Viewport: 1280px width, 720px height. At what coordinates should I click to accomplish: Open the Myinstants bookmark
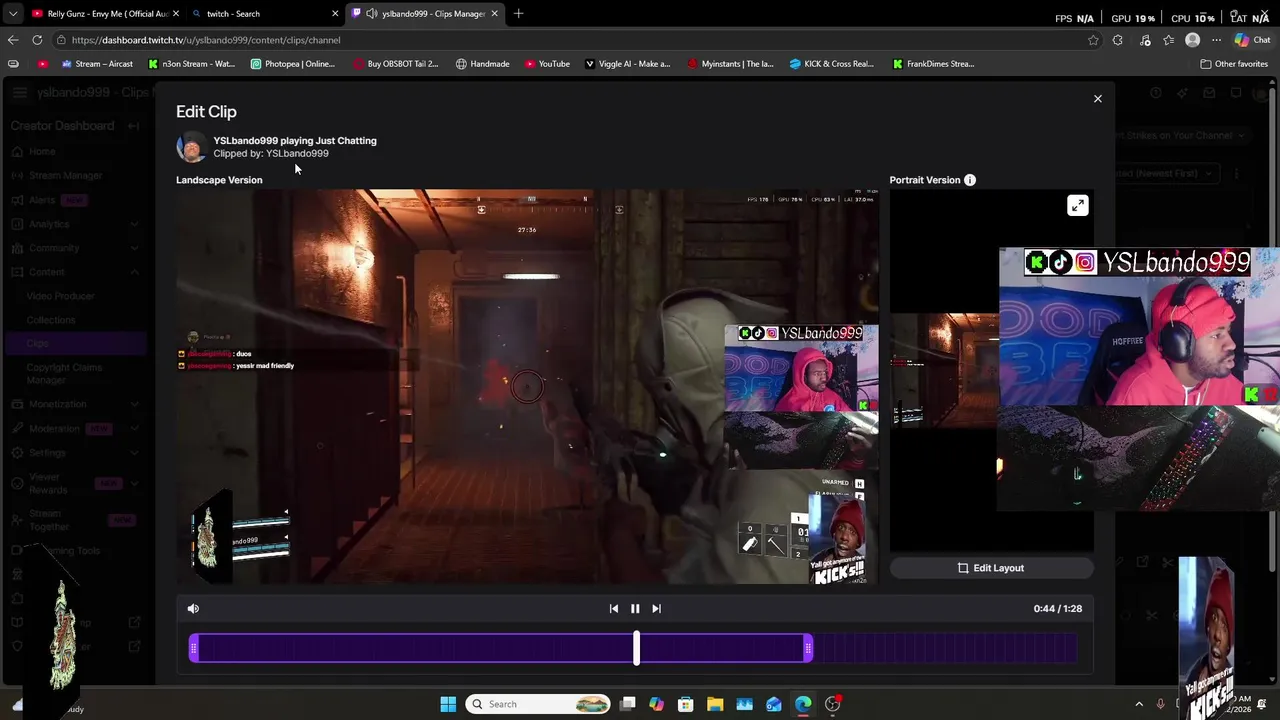tap(730, 64)
